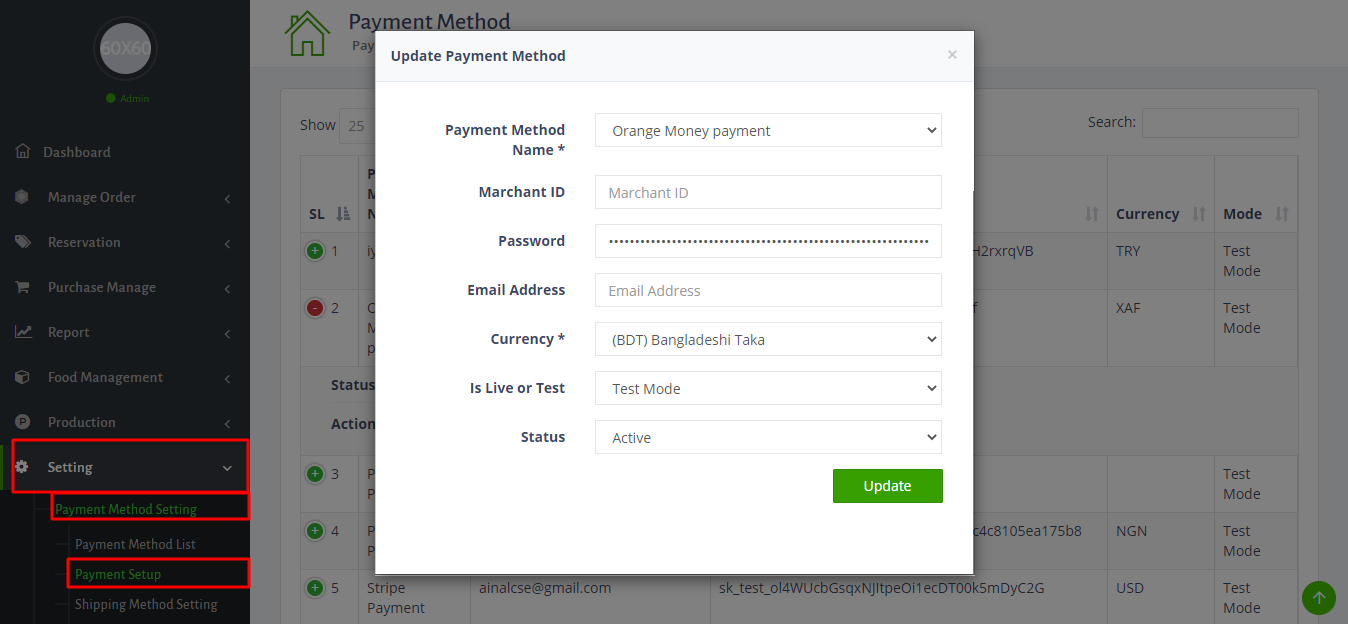Click the Manage Order sidebar icon

point(22,196)
